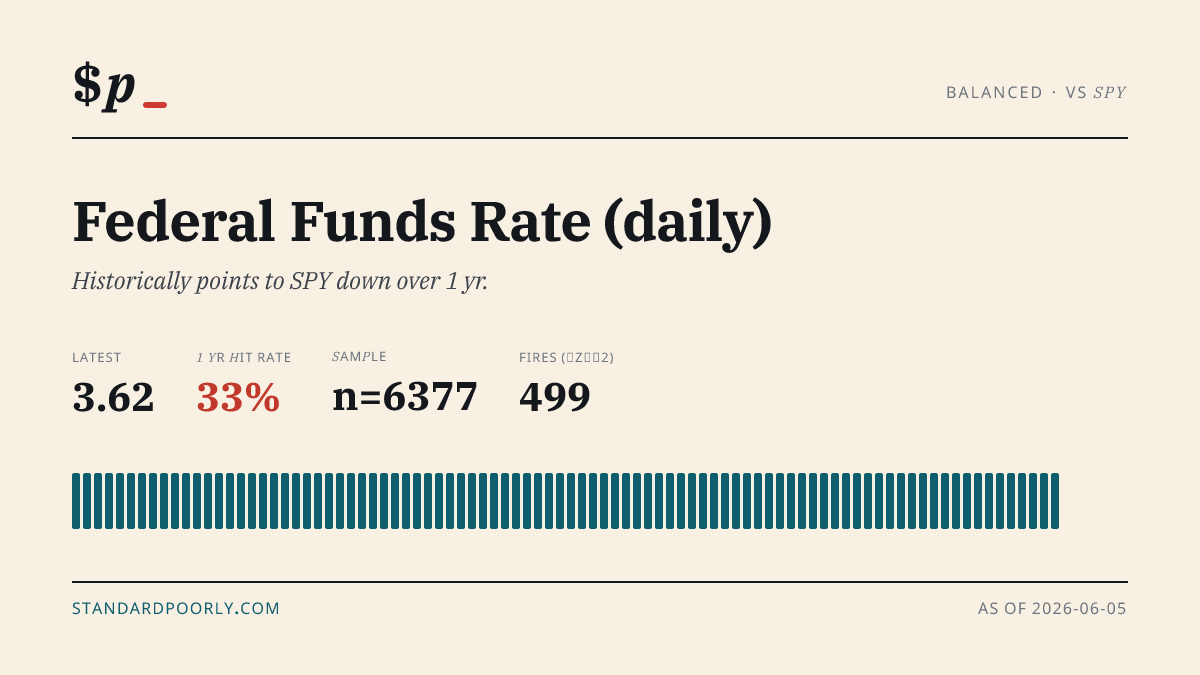Screen dimensions: 1200x675
Task: Click the first teal bar in strip
Action: (x=76, y=501)
